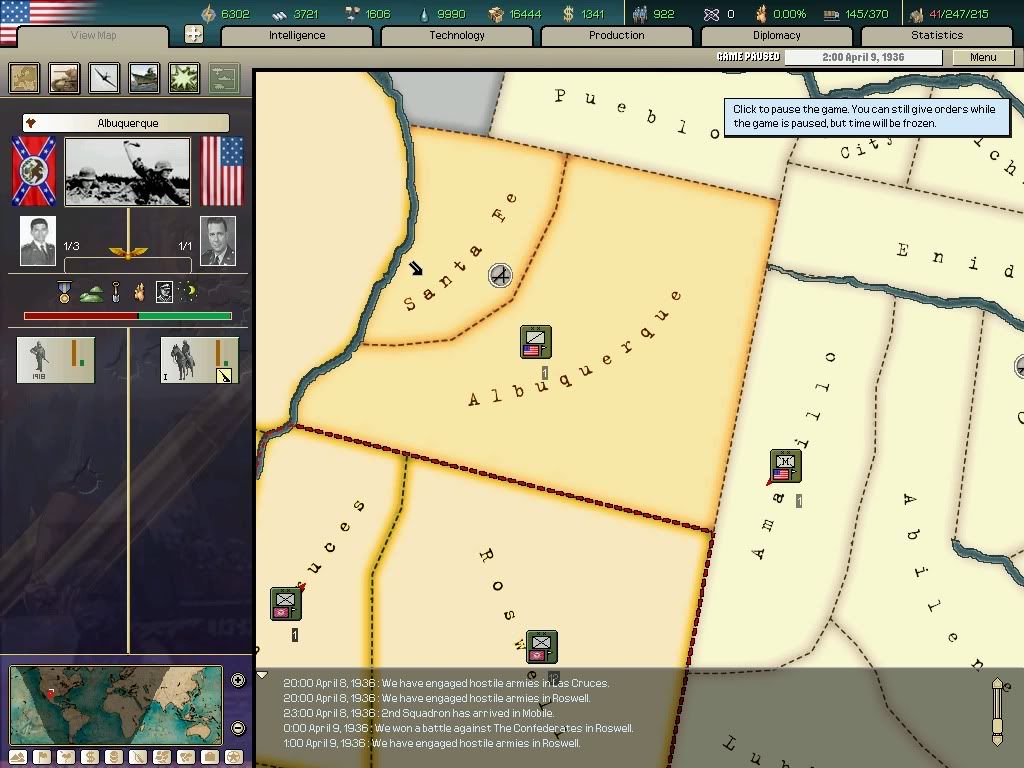Screen dimensions: 1024x768
Task: Click the date display to pause game
Action: click(863, 57)
